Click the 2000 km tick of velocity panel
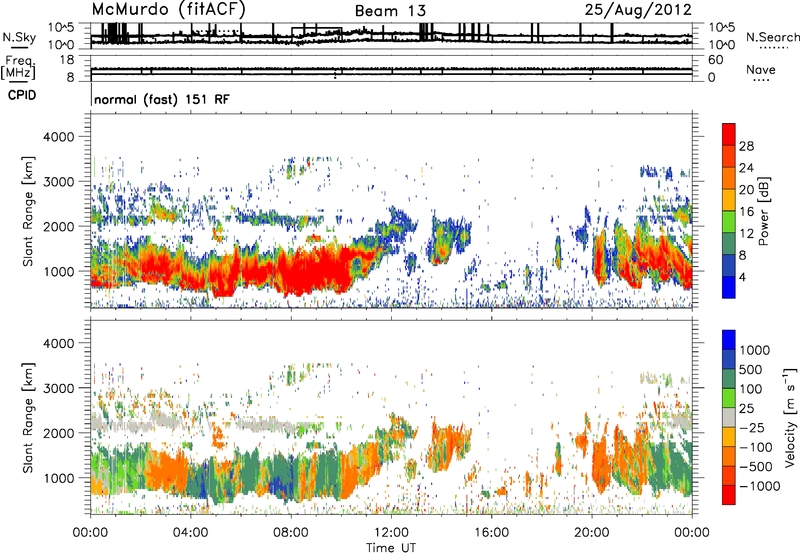 (58, 433)
